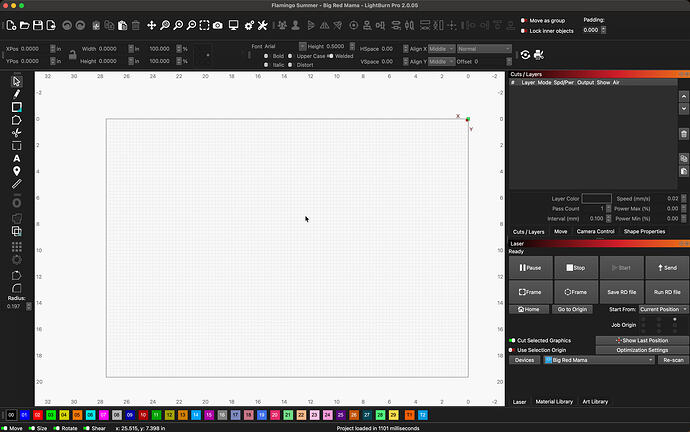Switch to the Move tab
The width and height of the screenshot is (690, 432).
pyautogui.click(x=561, y=232)
